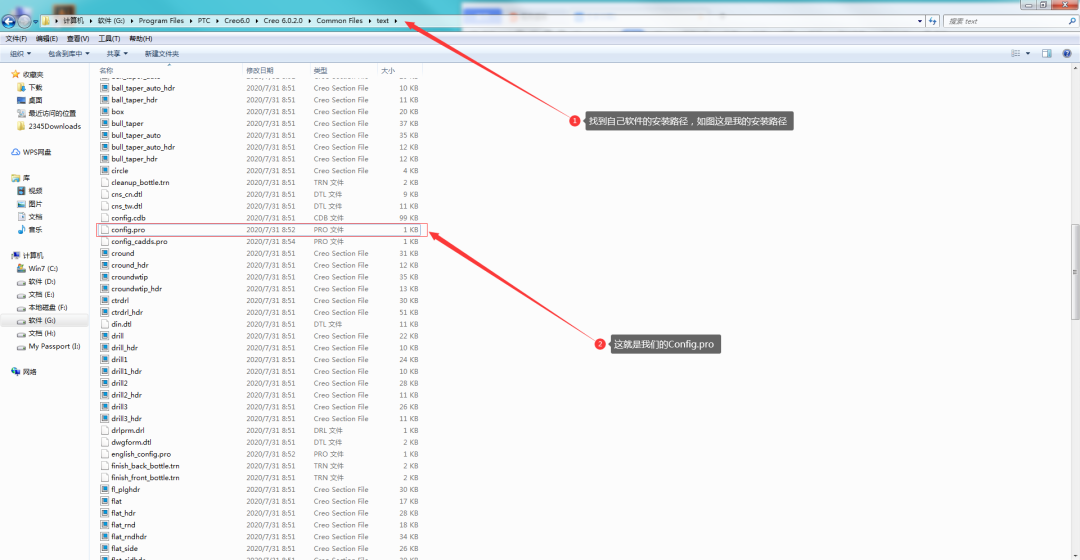The width and height of the screenshot is (1080, 560).
Task: Navigate to Creo 6.0.2.0 breadcrumb
Action: coord(283,21)
